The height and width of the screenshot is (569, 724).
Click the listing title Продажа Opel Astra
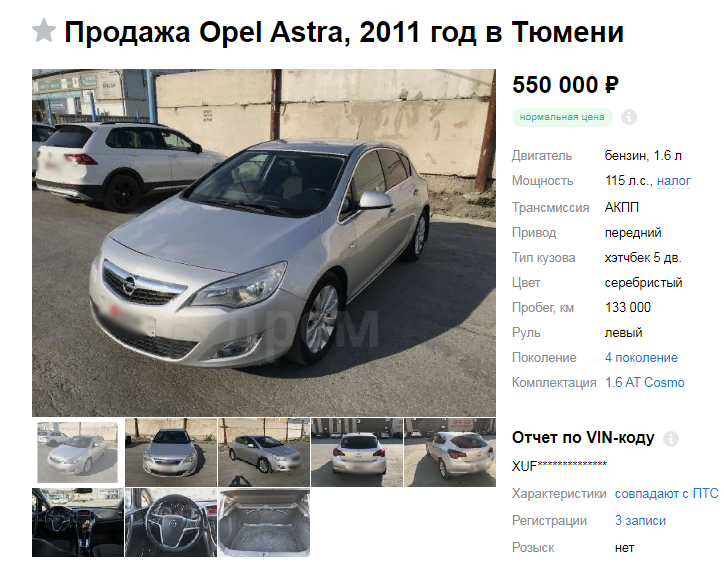[344, 32]
